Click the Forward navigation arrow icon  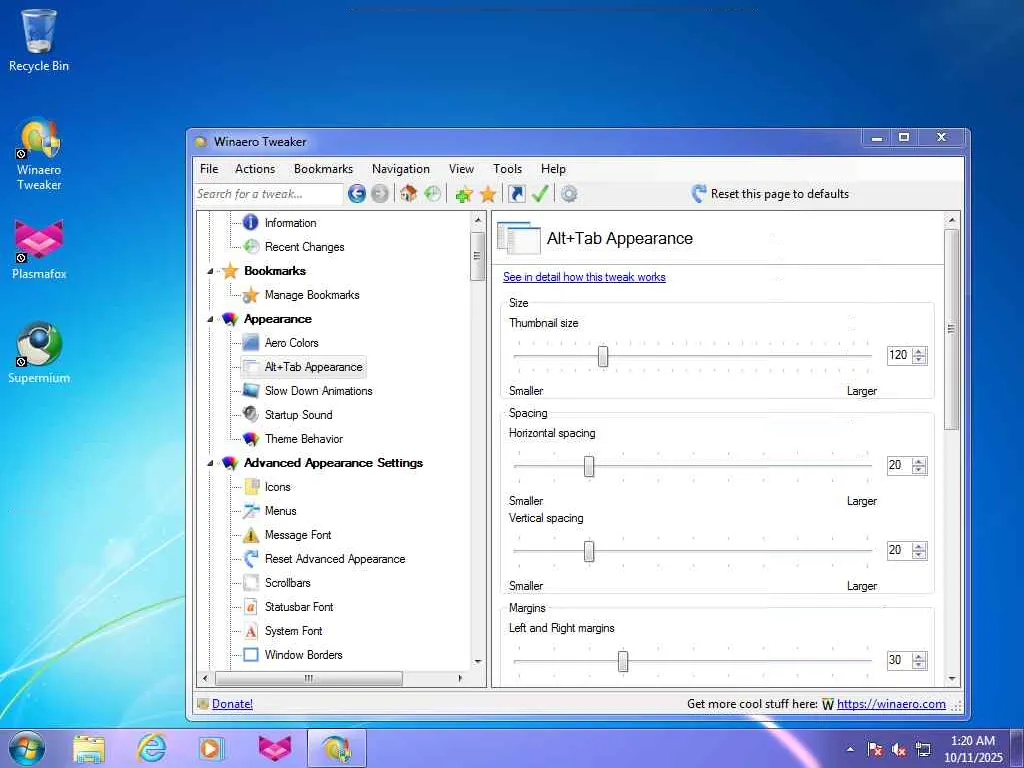[379, 194]
